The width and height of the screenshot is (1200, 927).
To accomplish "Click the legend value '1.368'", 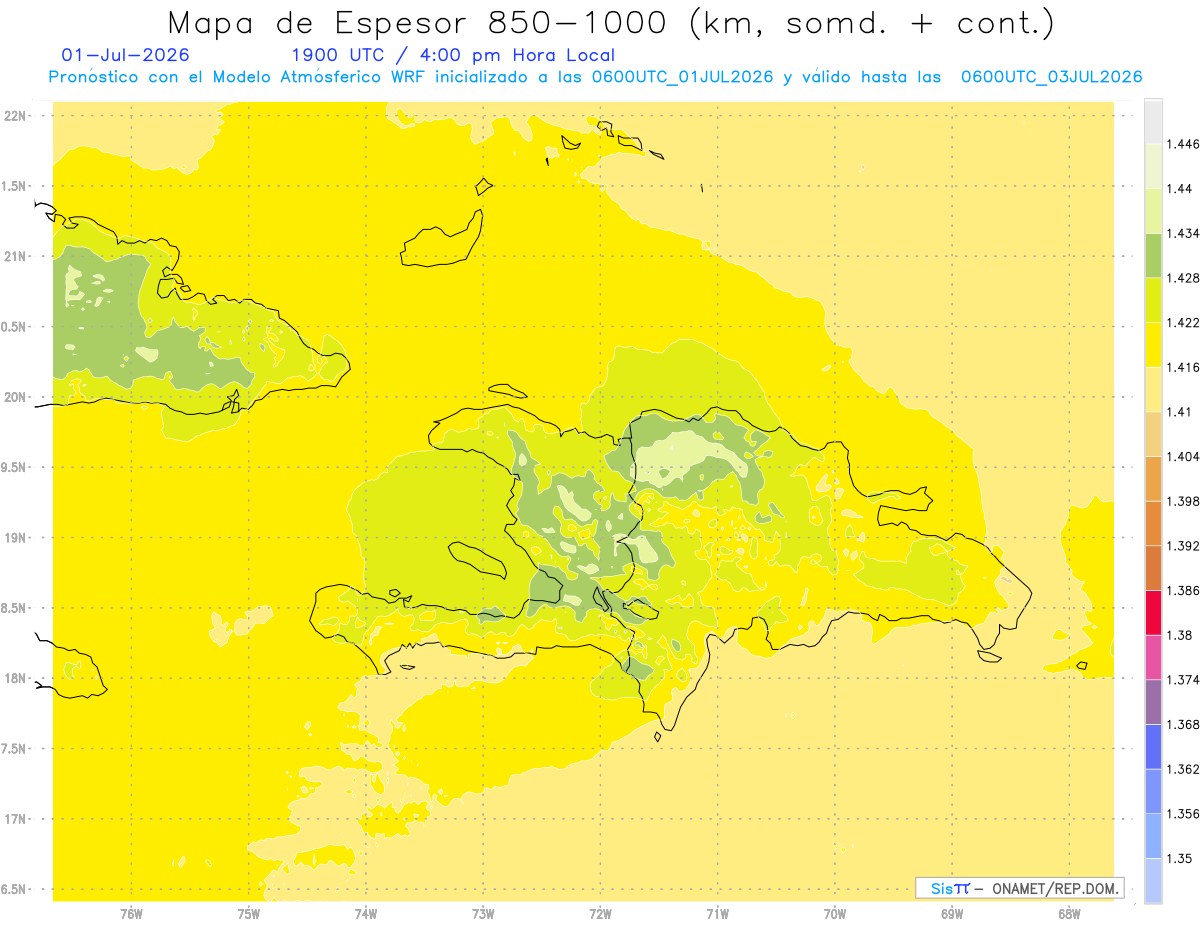I will click(1184, 724).
